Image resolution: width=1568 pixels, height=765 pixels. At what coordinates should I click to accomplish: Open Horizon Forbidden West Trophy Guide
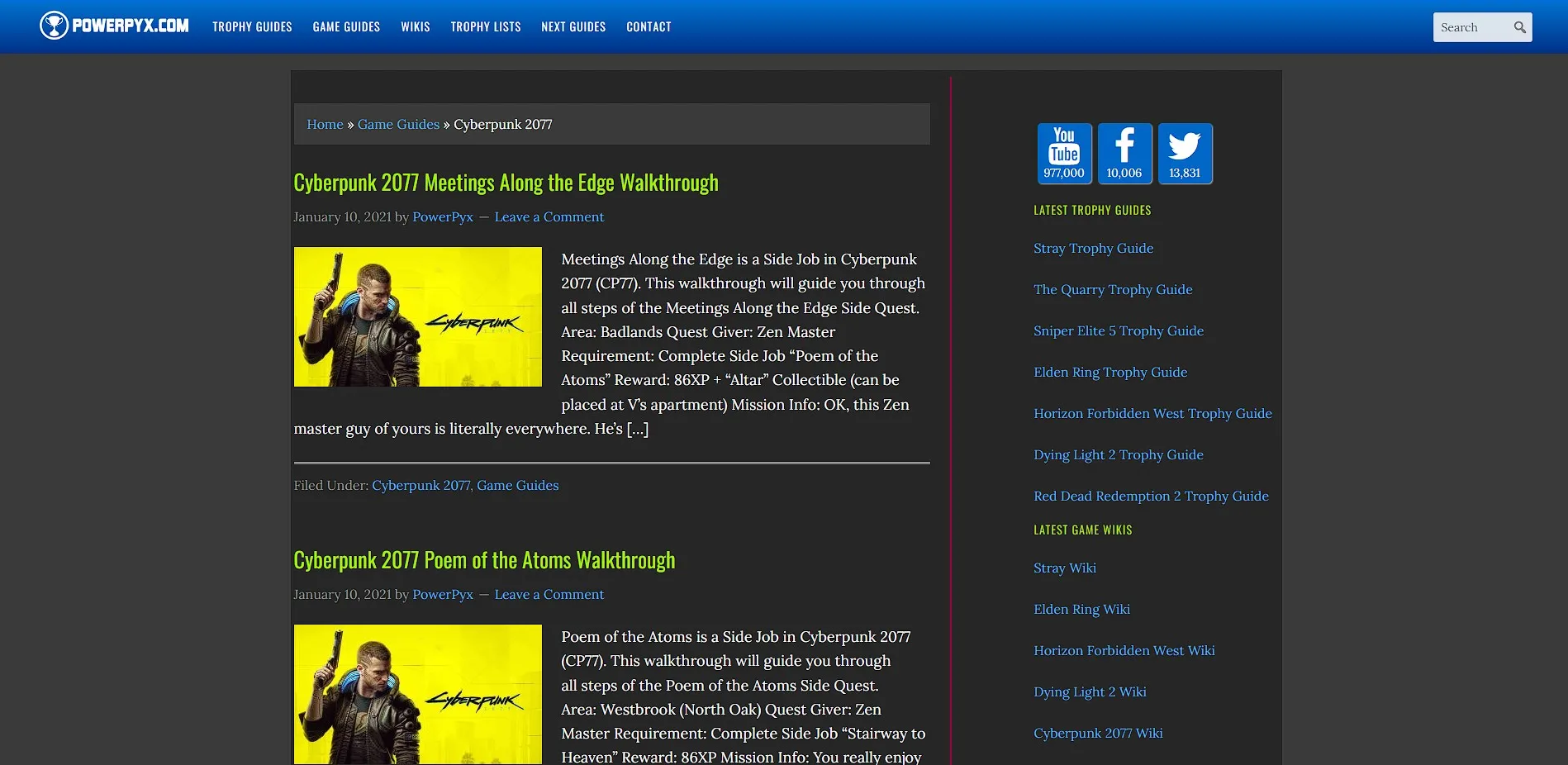pos(1152,413)
